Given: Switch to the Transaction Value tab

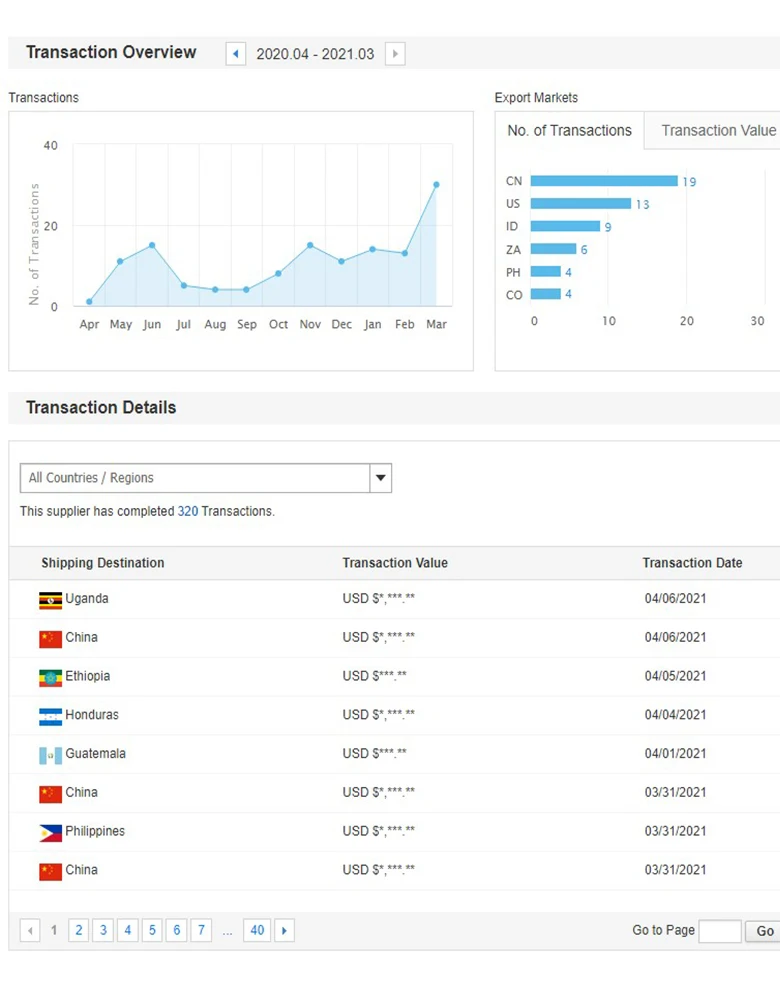Looking at the screenshot, I should click(718, 131).
